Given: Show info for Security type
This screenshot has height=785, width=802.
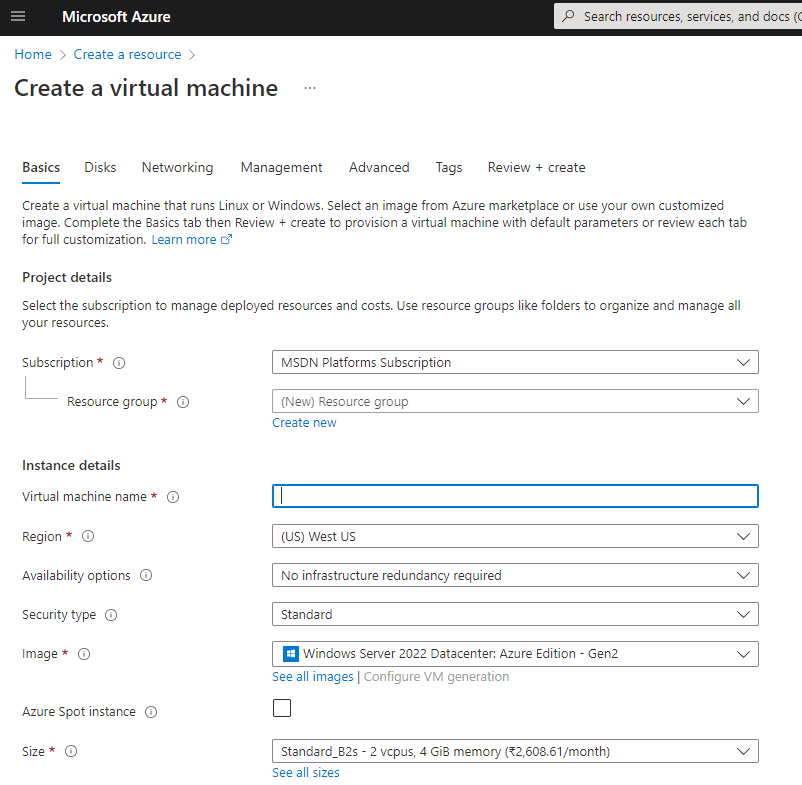Looking at the screenshot, I should [111, 615].
